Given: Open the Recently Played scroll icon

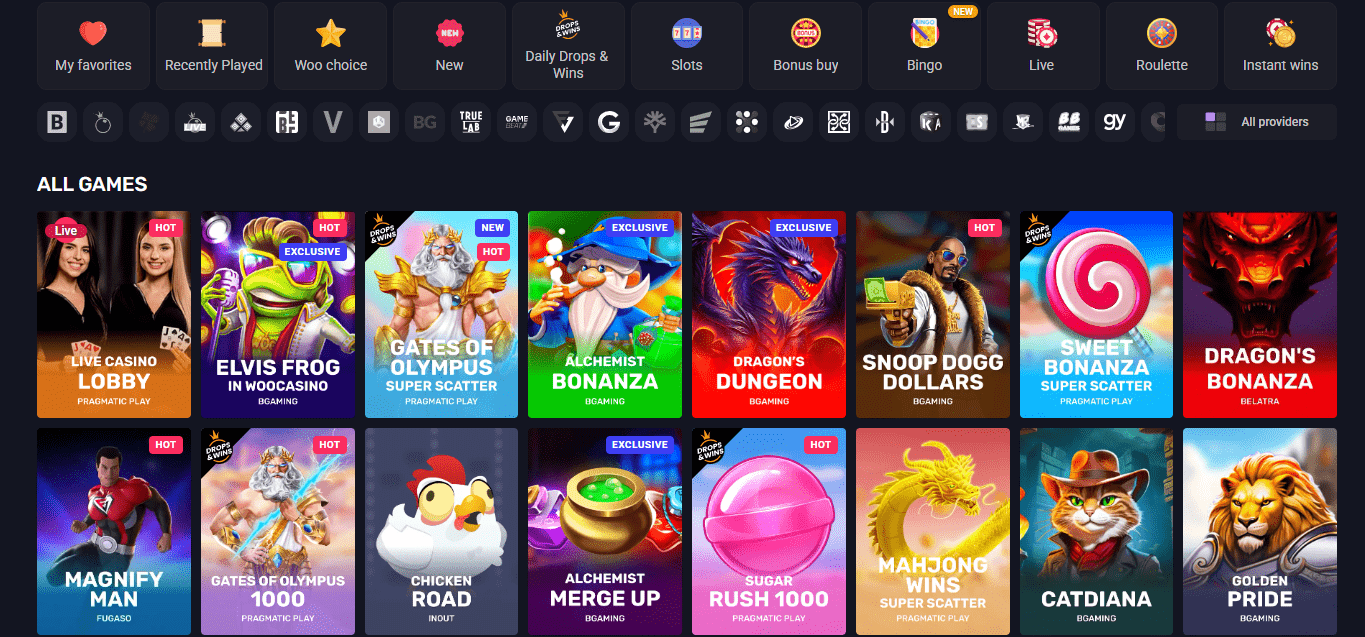Looking at the screenshot, I should 212,30.
